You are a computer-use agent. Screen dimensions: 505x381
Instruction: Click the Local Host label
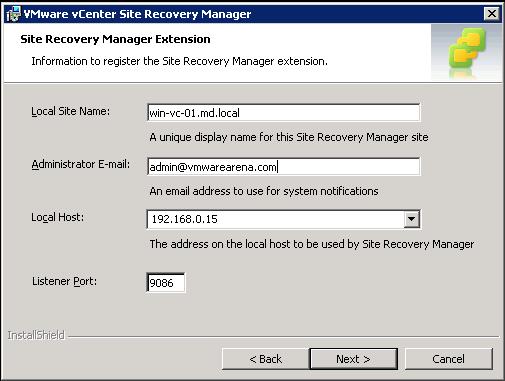(58, 217)
